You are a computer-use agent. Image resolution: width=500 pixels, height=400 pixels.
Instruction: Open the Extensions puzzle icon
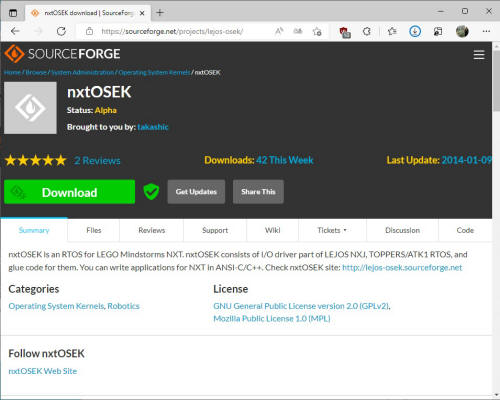pyautogui.click(x=367, y=32)
